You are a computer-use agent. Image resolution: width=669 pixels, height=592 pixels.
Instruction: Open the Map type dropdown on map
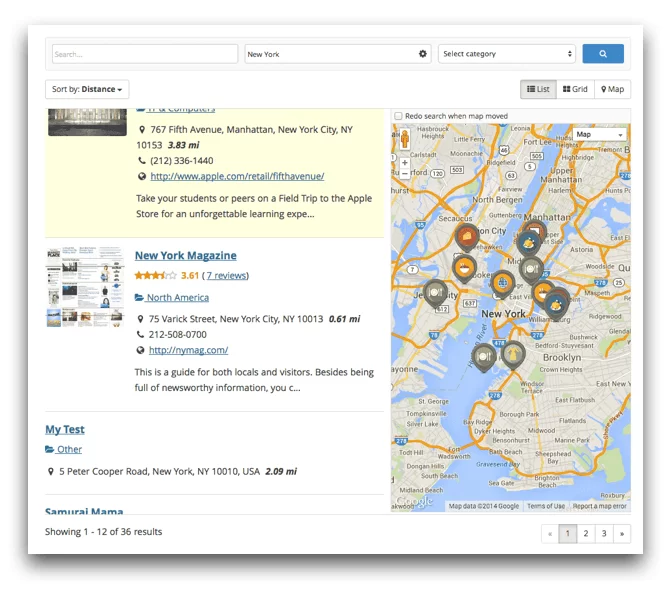pos(599,134)
